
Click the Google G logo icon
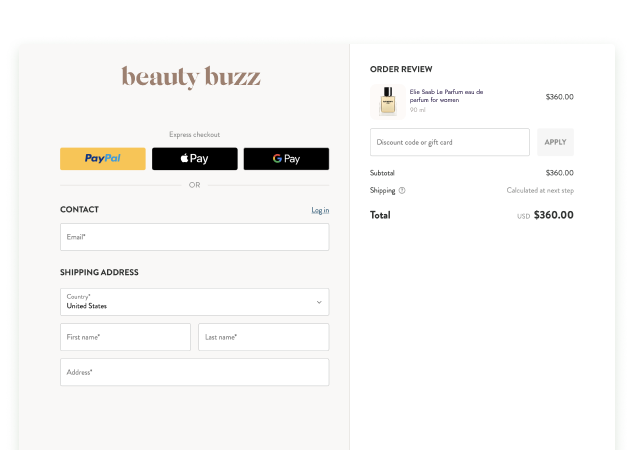point(277,158)
